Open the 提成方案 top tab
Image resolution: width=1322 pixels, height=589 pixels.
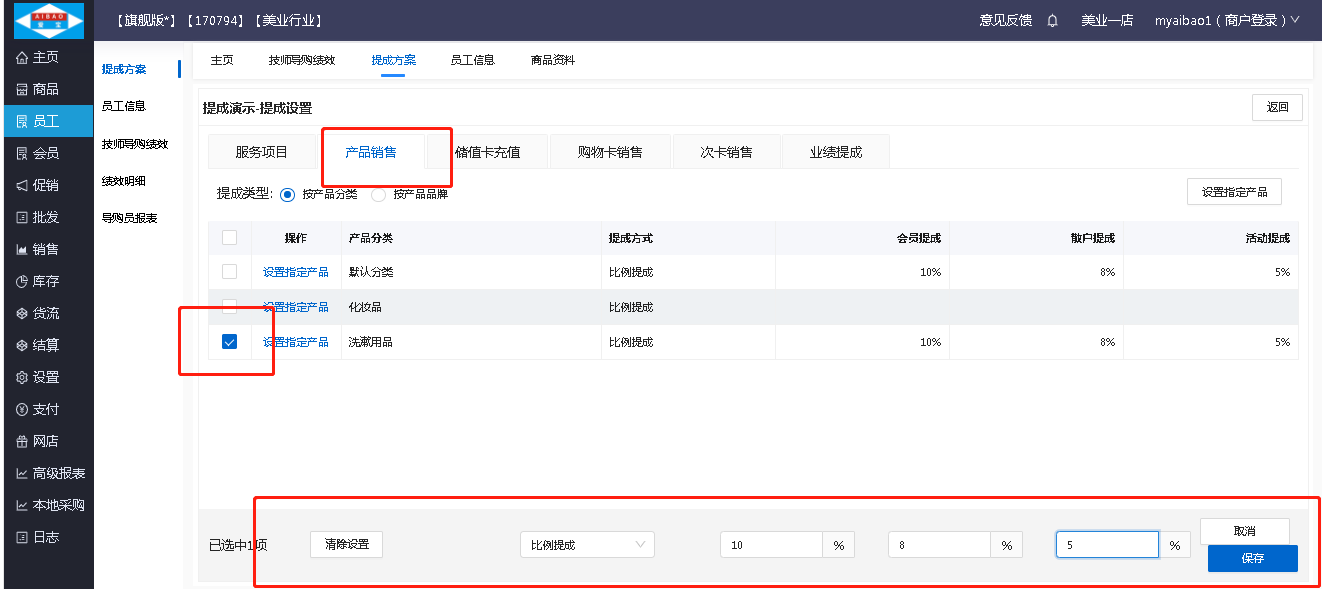click(x=393, y=60)
